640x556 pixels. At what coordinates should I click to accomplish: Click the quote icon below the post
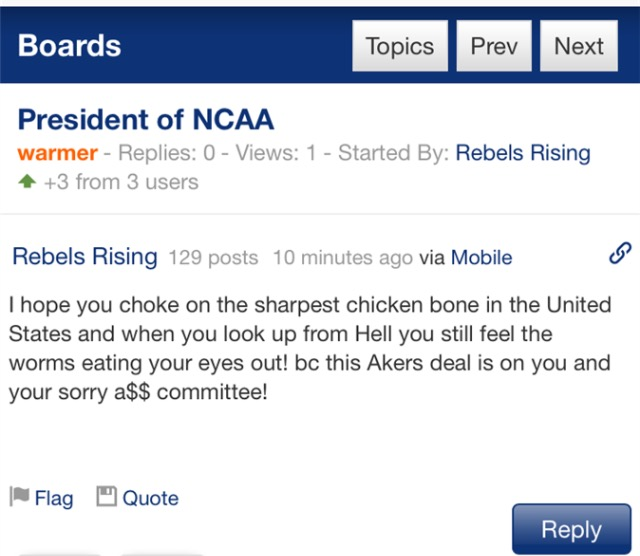coord(106,496)
